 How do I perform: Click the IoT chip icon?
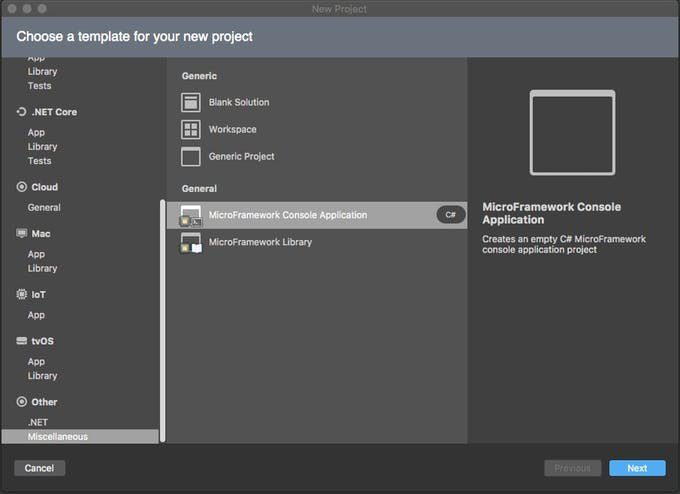point(21,294)
